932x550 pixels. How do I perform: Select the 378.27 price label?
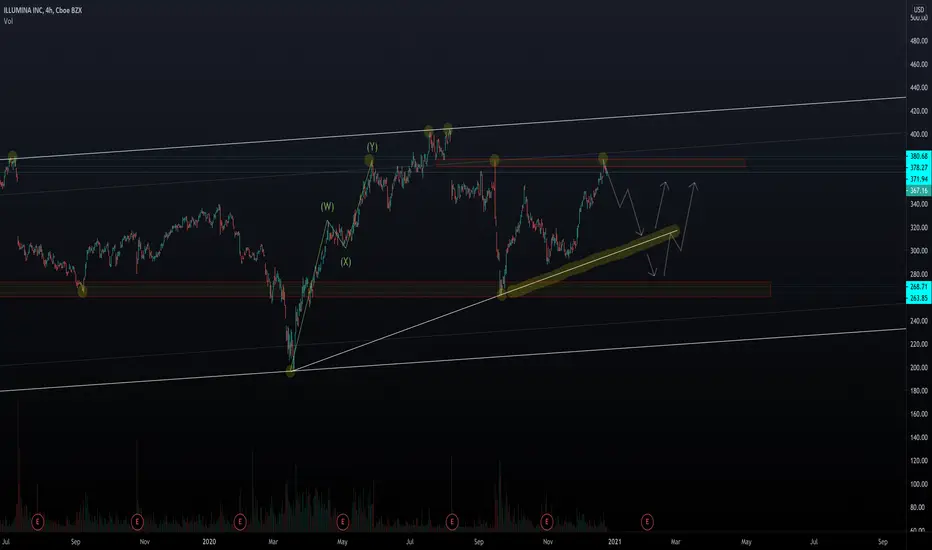(919, 168)
